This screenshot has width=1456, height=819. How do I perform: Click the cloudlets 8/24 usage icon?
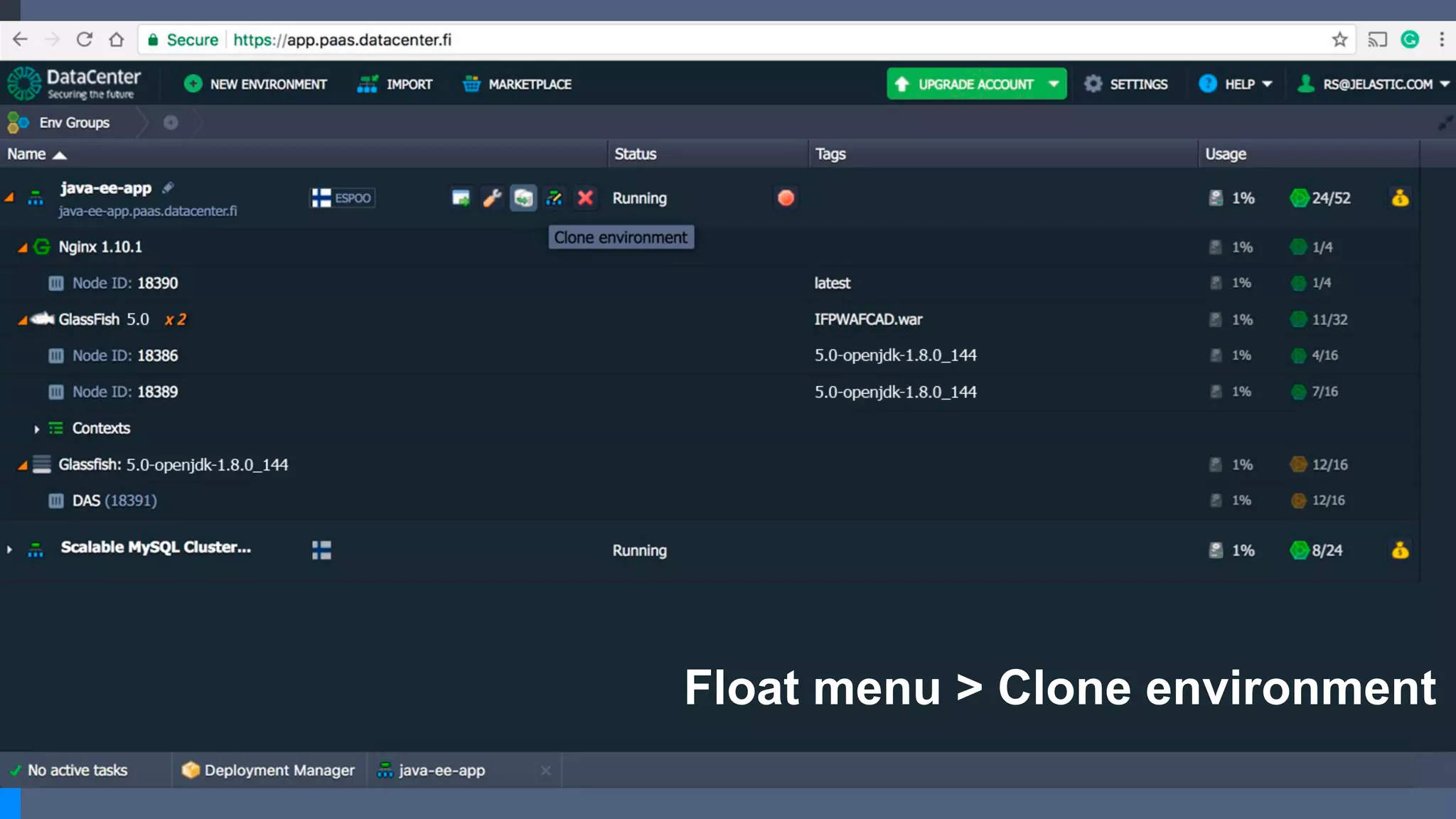[x=1299, y=550]
